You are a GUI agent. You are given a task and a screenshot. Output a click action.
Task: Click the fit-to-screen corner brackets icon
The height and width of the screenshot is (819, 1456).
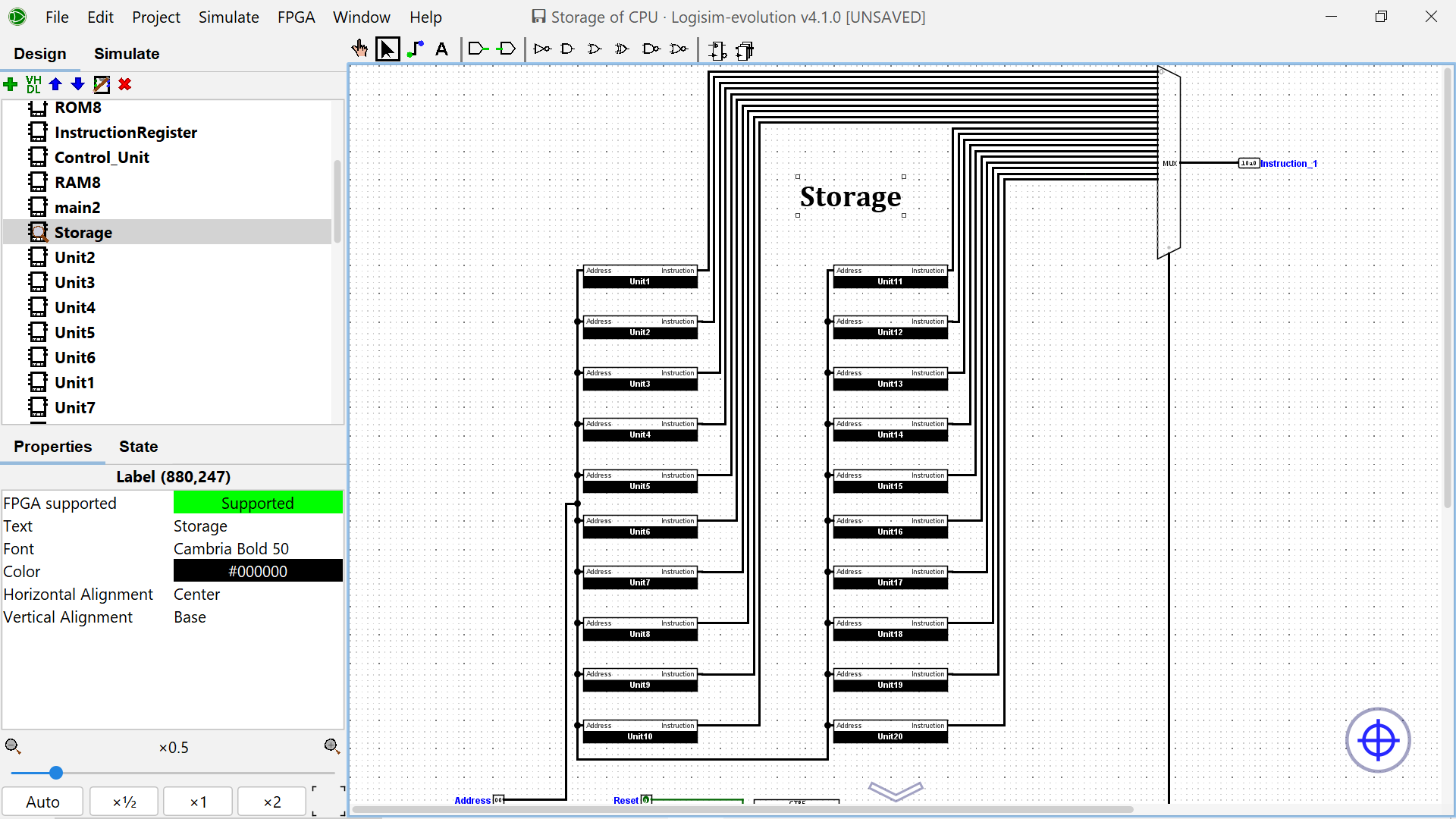328,801
